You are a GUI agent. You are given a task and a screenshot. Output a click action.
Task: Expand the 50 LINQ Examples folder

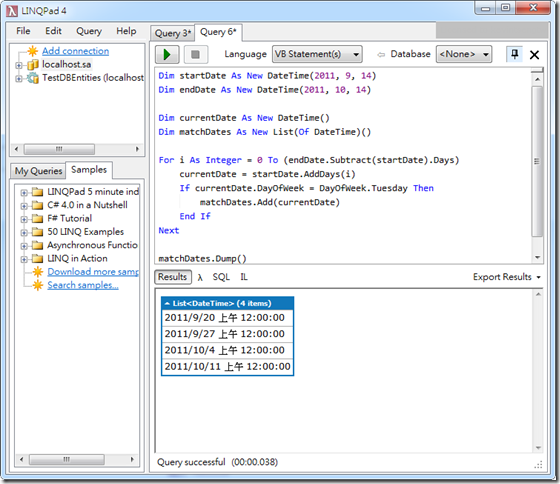pos(24,233)
